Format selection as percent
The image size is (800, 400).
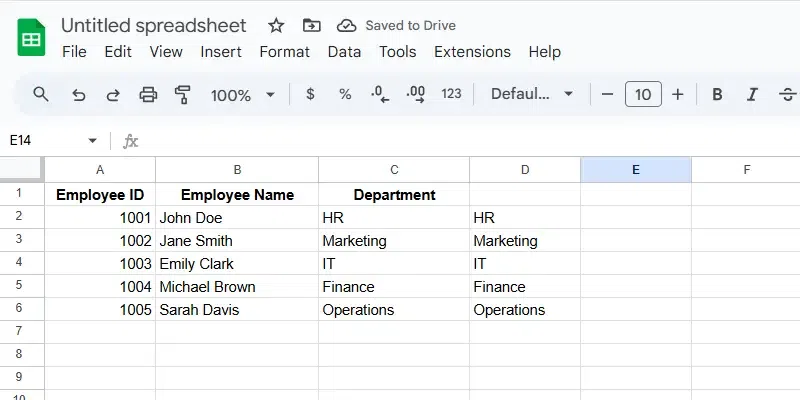[x=345, y=94]
